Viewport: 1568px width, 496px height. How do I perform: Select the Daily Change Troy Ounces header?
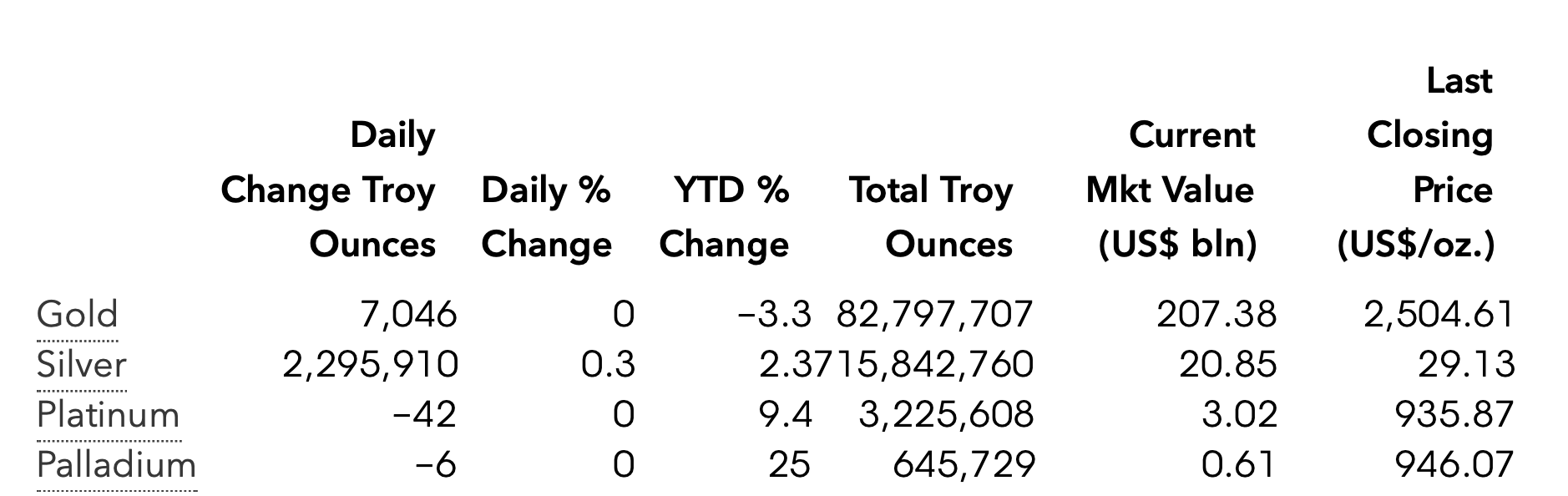point(328,190)
